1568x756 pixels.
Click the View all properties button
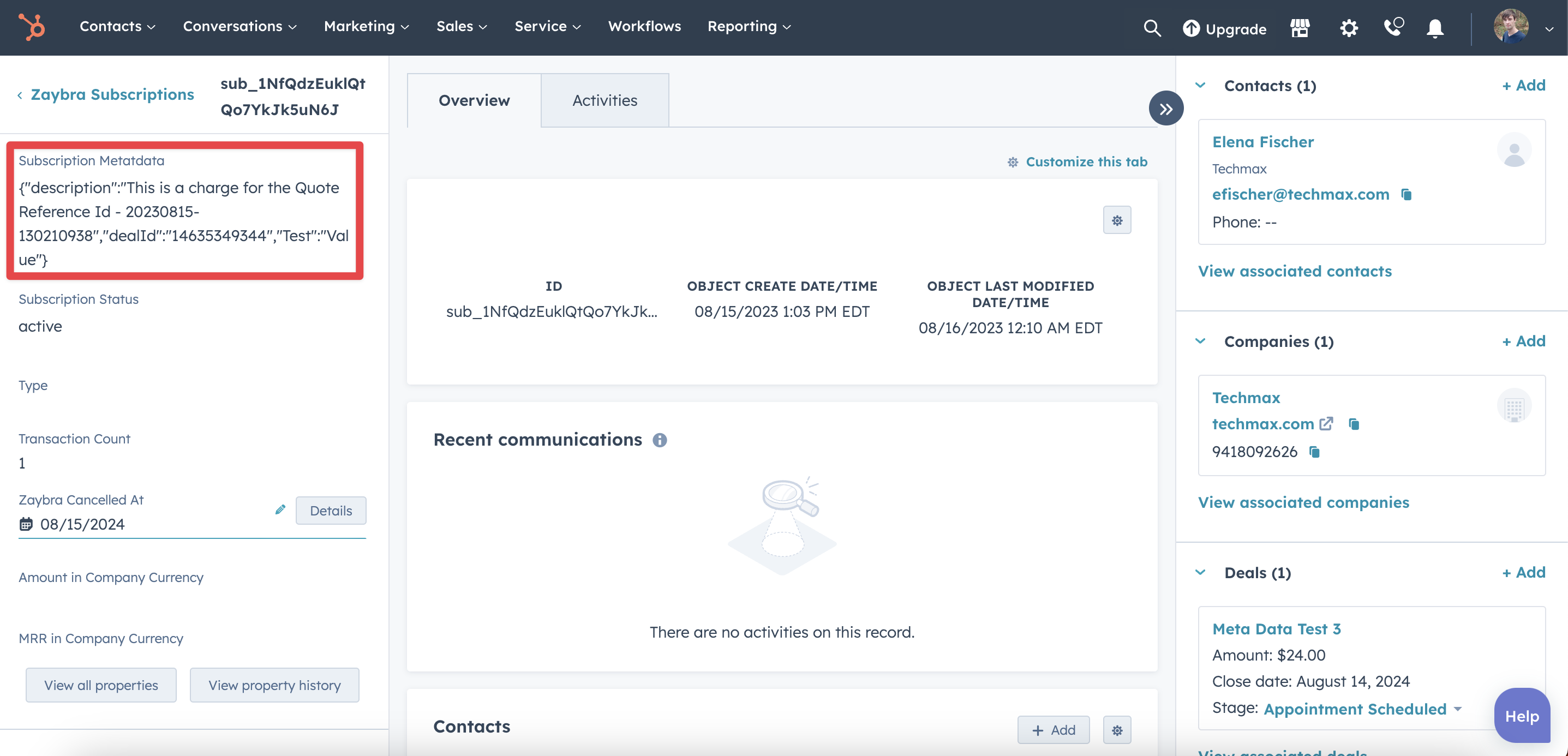[100, 685]
